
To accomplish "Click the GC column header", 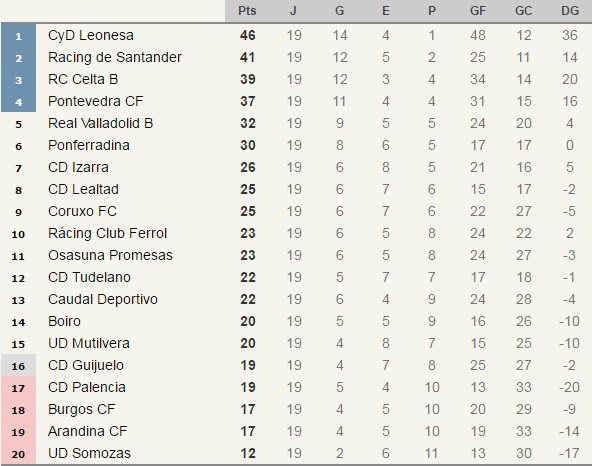I will [x=524, y=11].
